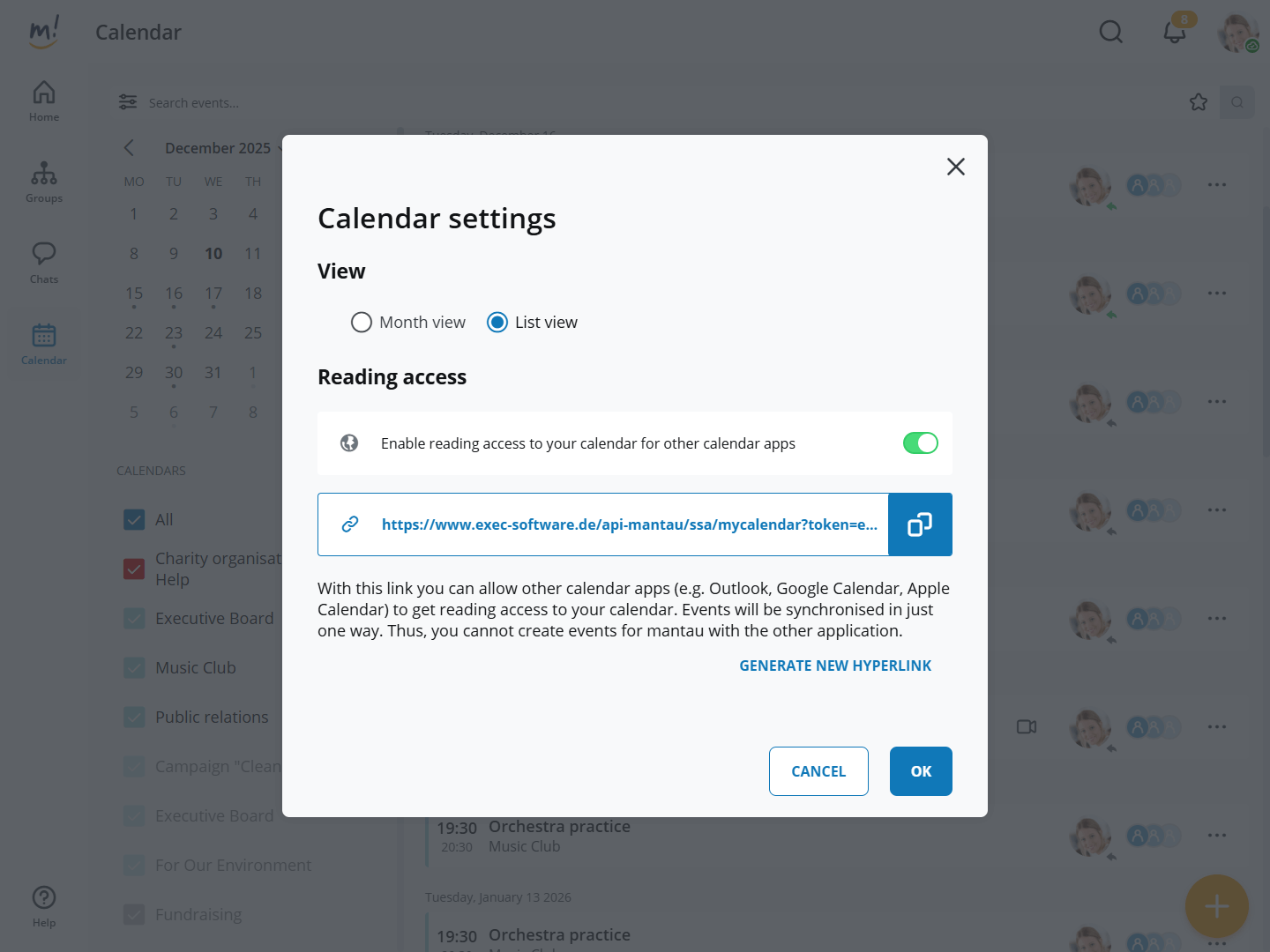1270x952 pixels.
Task: Click the copy hyperlink icon button
Action: click(920, 524)
